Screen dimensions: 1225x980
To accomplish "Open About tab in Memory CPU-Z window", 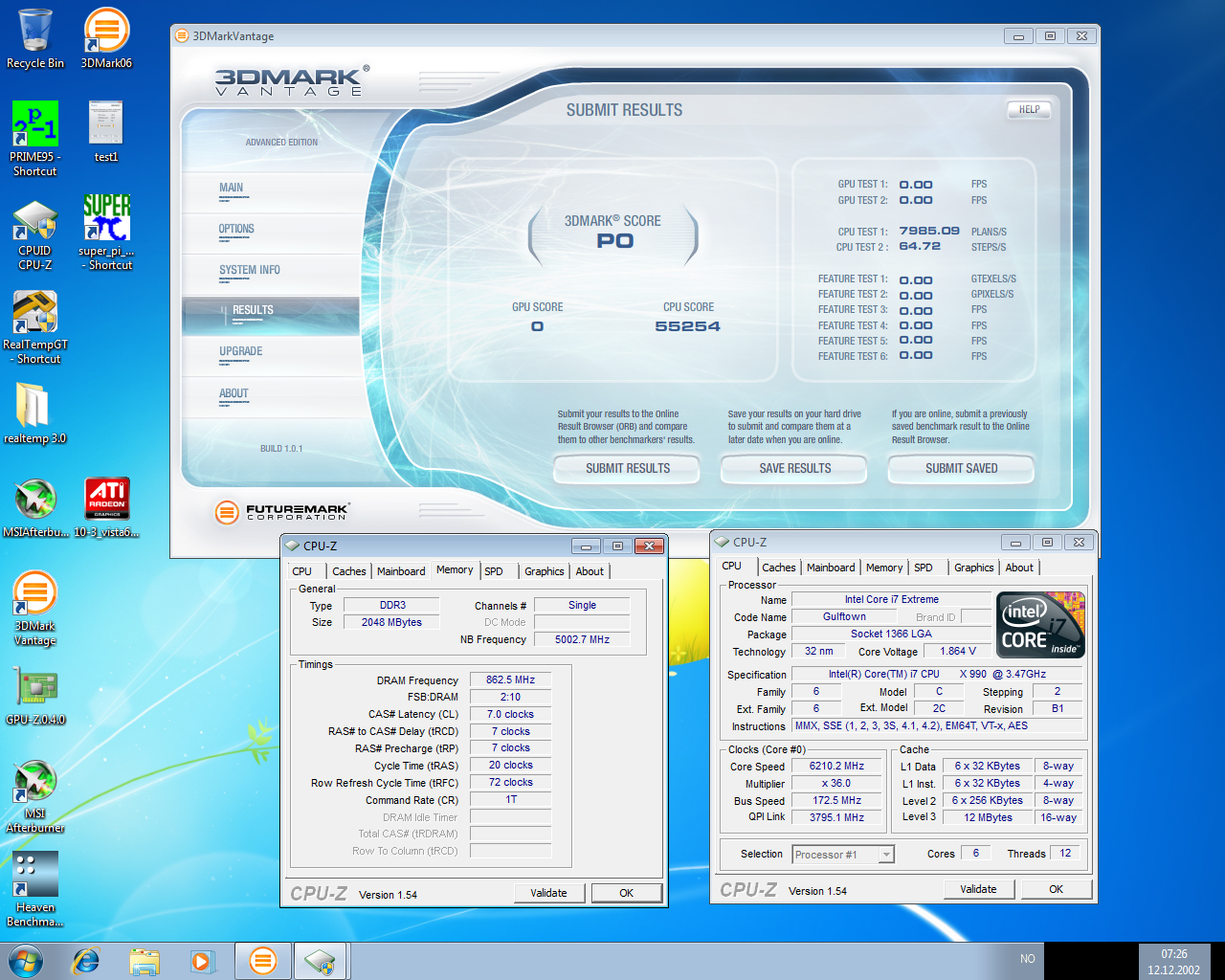I will pos(590,571).
